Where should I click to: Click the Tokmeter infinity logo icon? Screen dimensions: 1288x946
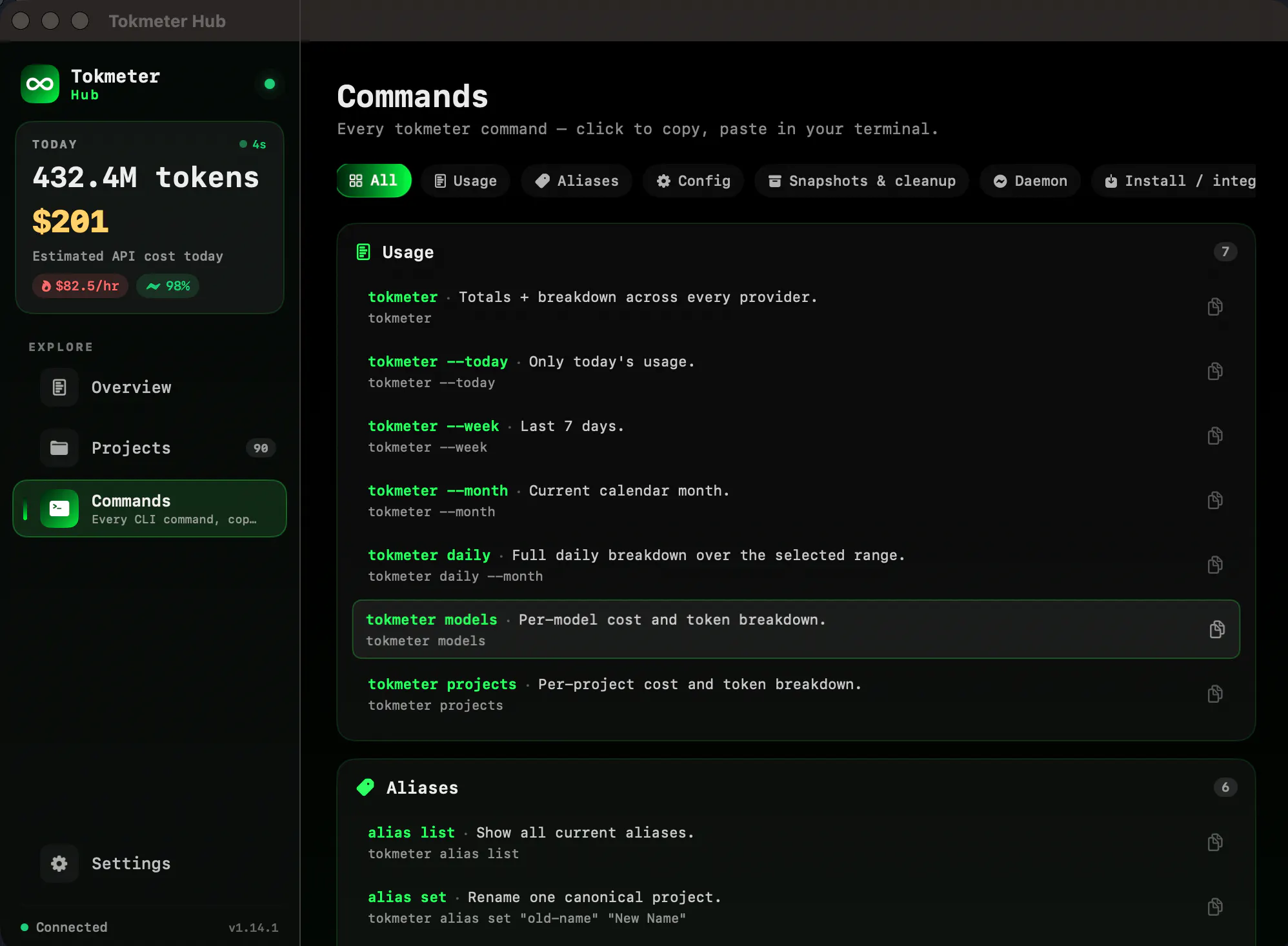pyautogui.click(x=40, y=84)
